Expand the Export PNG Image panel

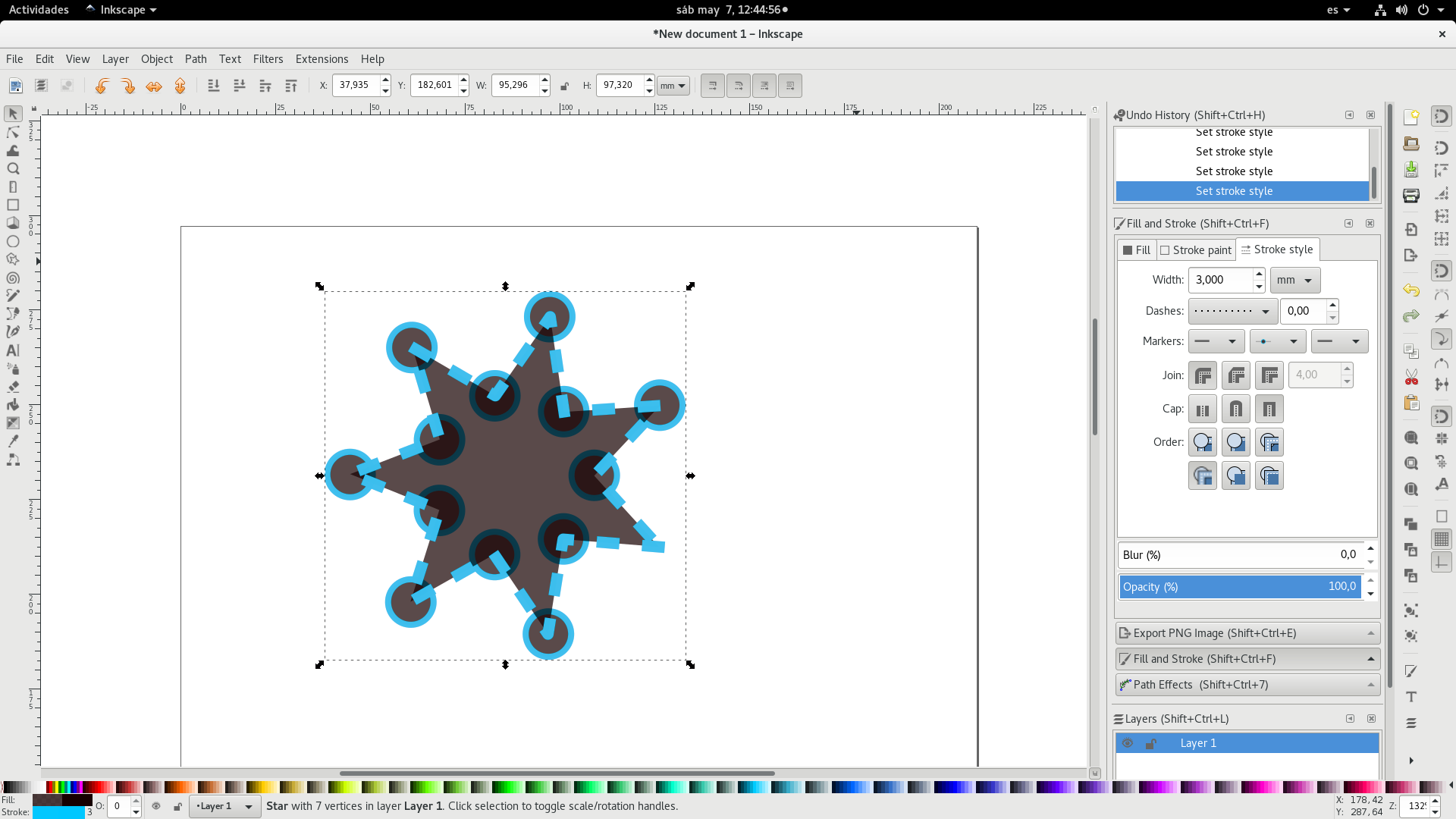click(x=1247, y=632)
